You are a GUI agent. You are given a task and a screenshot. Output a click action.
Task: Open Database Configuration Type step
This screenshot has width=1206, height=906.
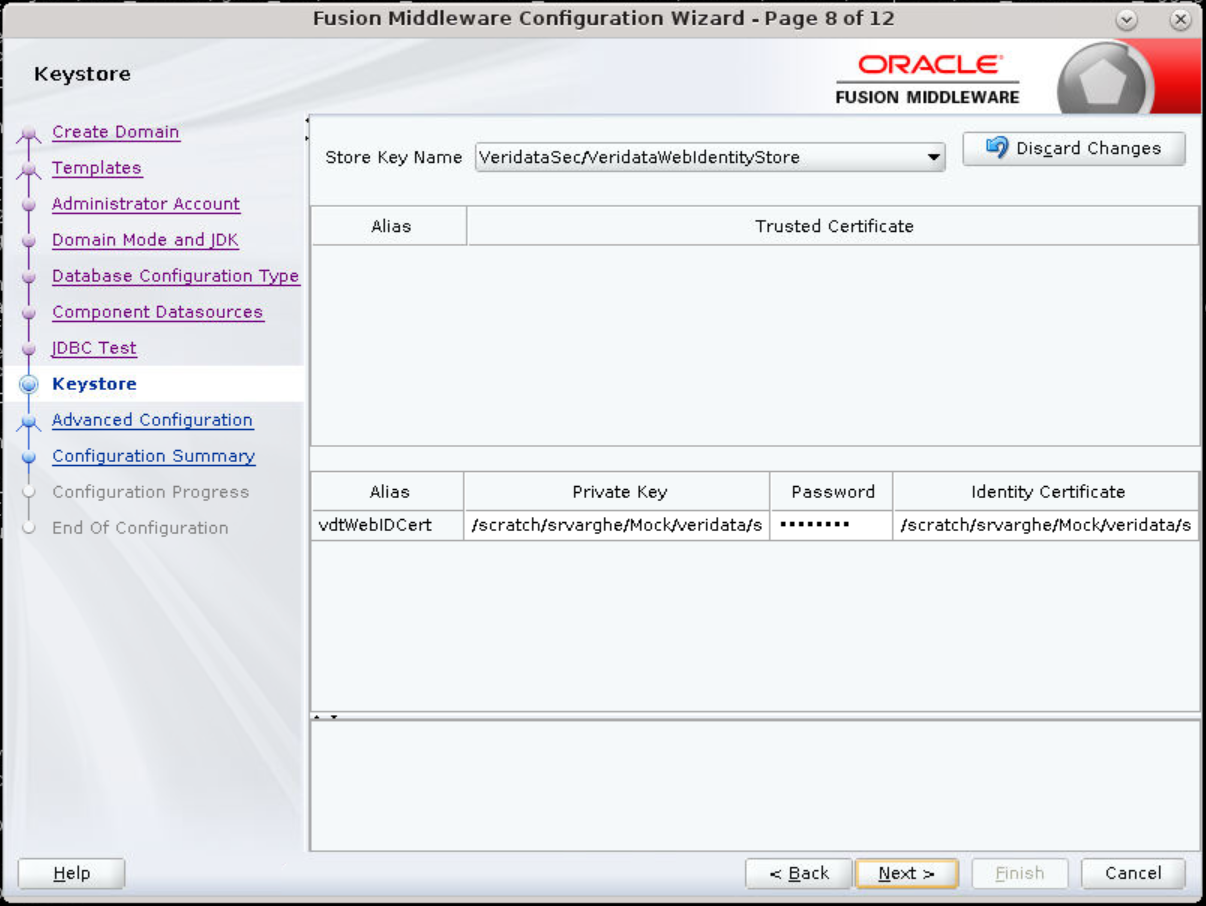pos(175,276)
